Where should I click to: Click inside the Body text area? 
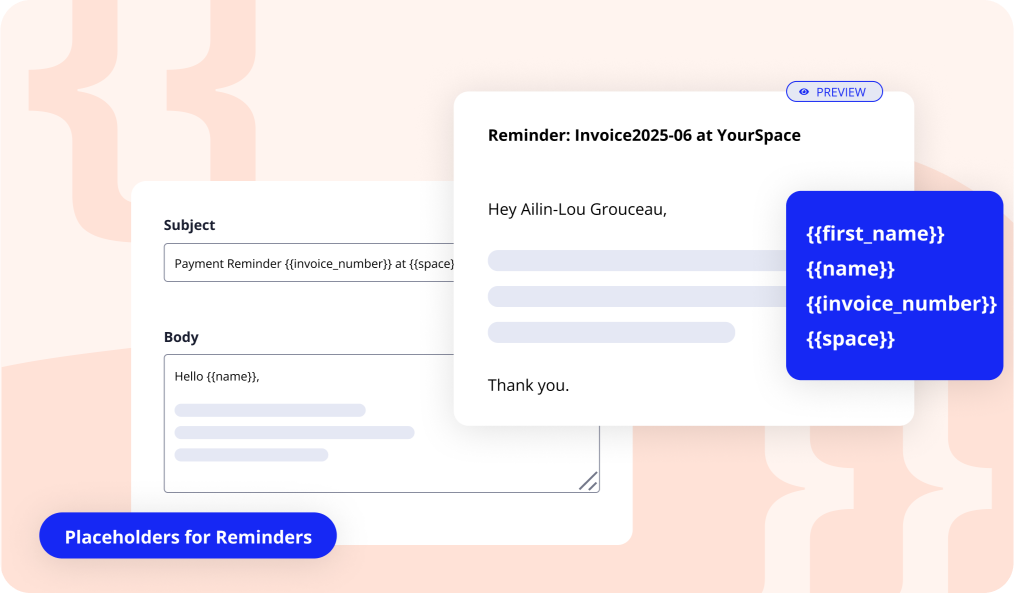[382, 424]
